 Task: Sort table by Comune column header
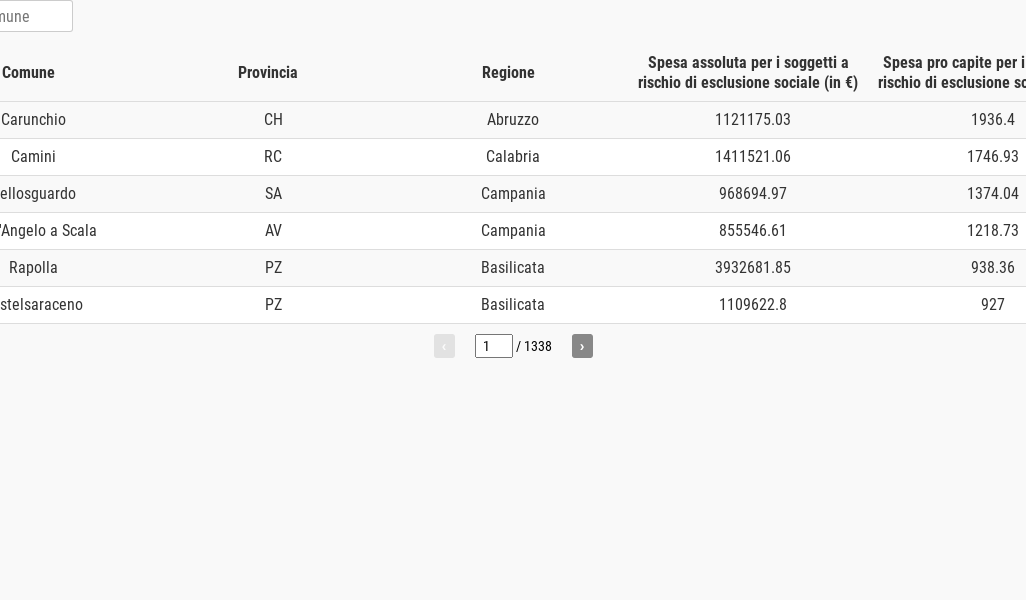pyautogui.click(x=28, y=73)
